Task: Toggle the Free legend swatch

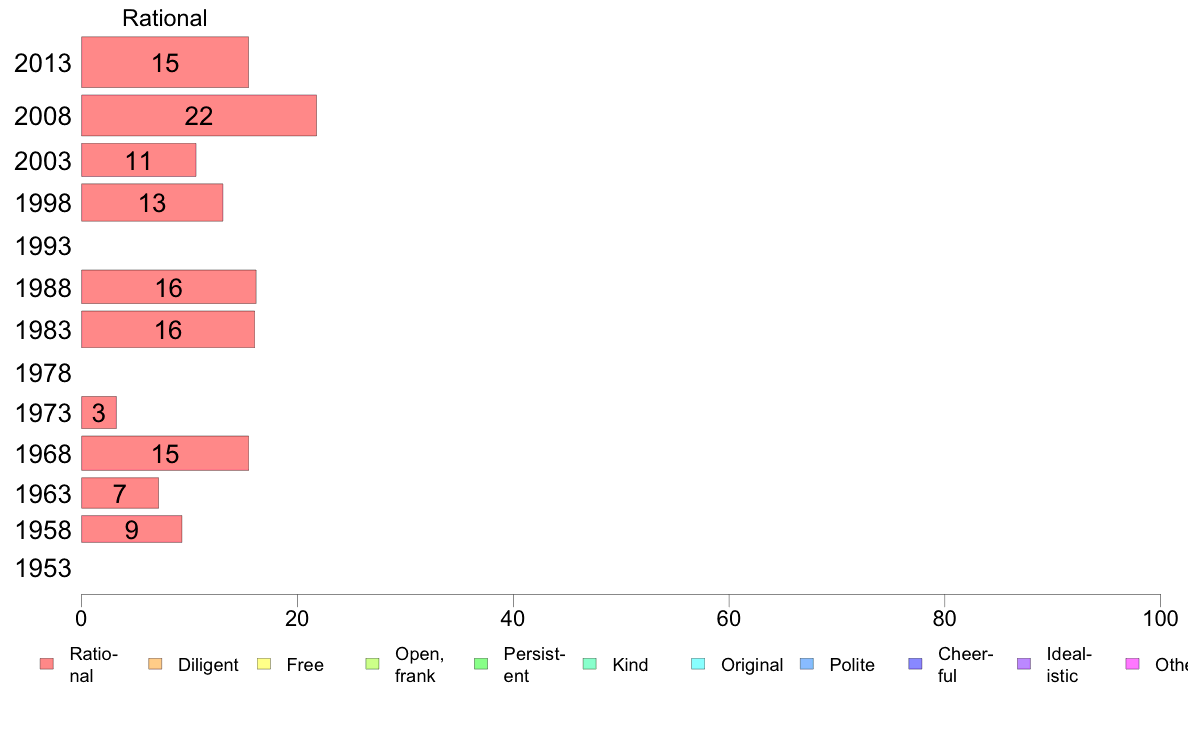Action: [x=264, y=664]
